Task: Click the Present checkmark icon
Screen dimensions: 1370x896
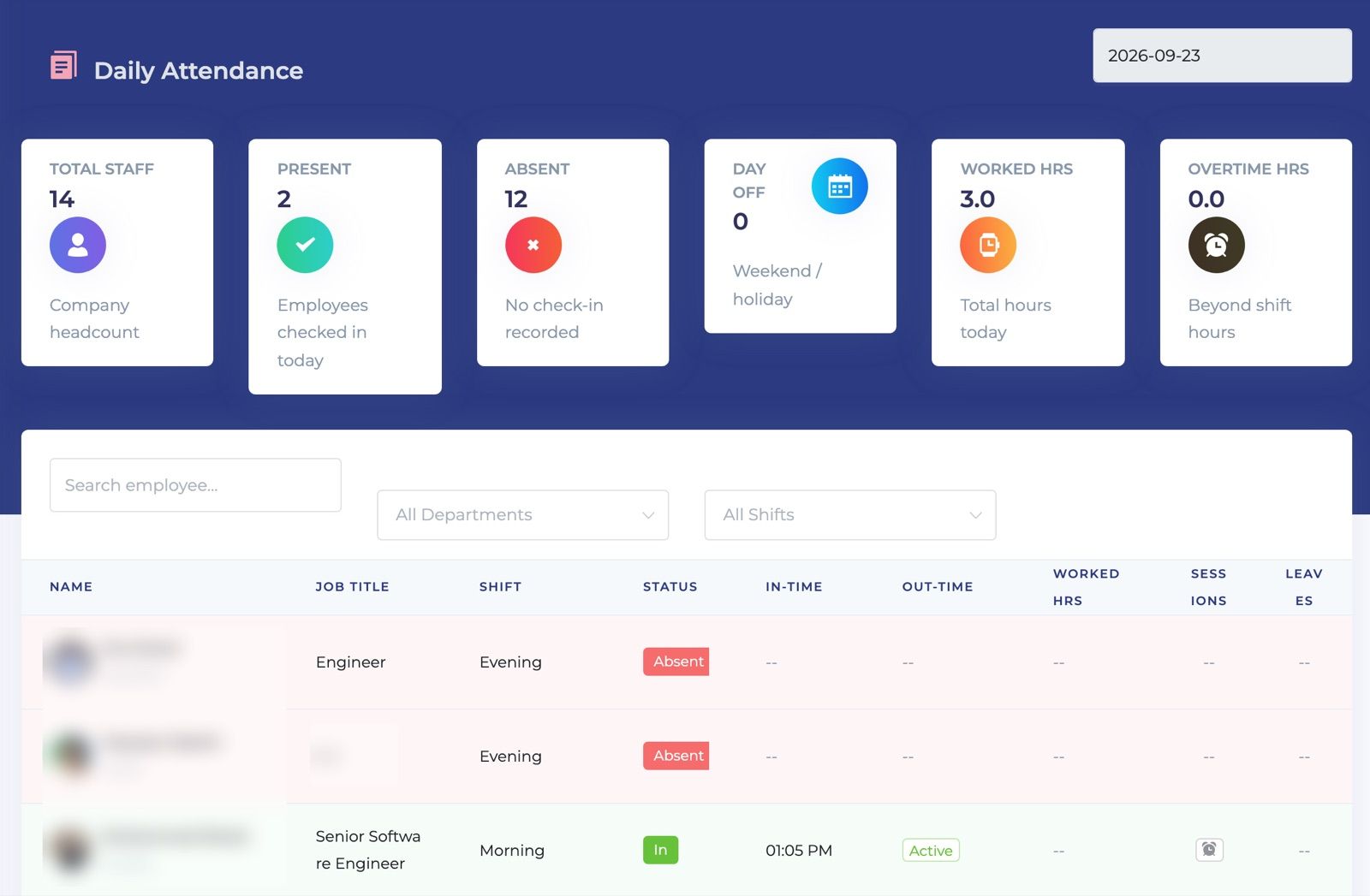Action: (305, 245)
